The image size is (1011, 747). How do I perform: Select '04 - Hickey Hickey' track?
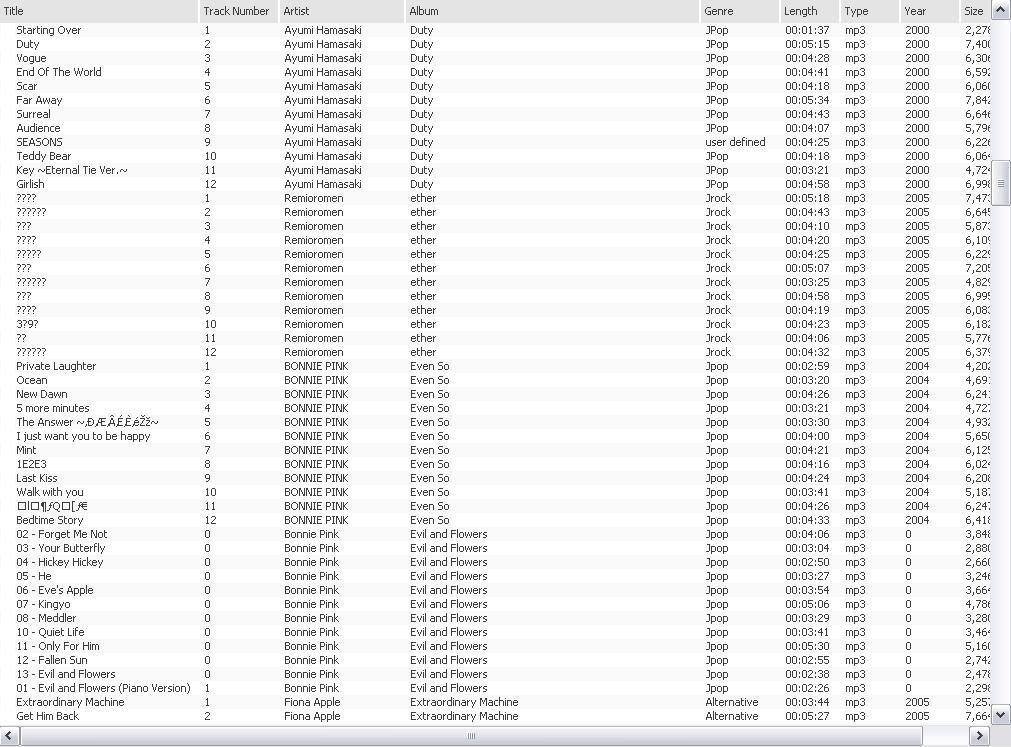point(60,562)
